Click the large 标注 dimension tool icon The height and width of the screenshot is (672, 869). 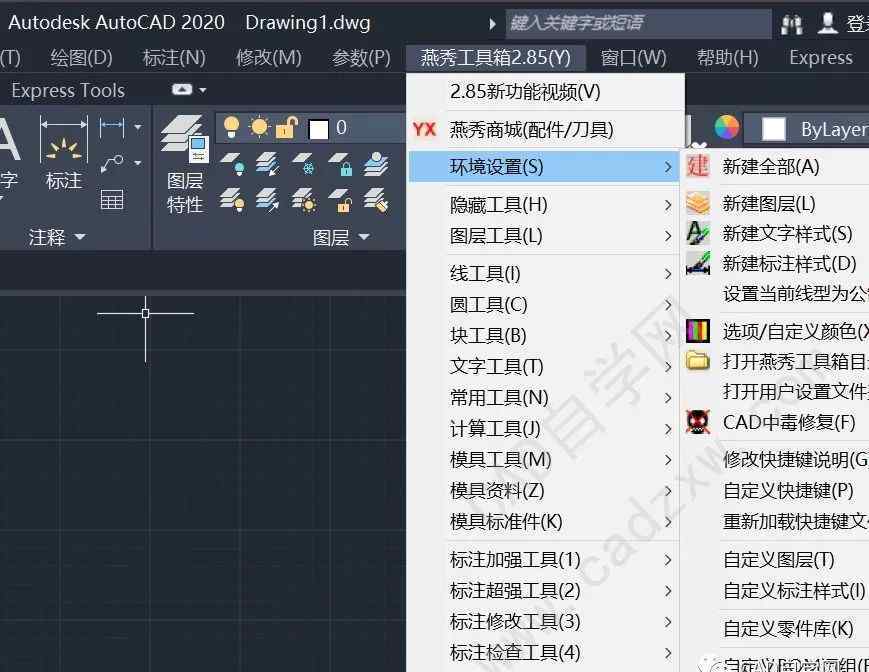point(64,139)
